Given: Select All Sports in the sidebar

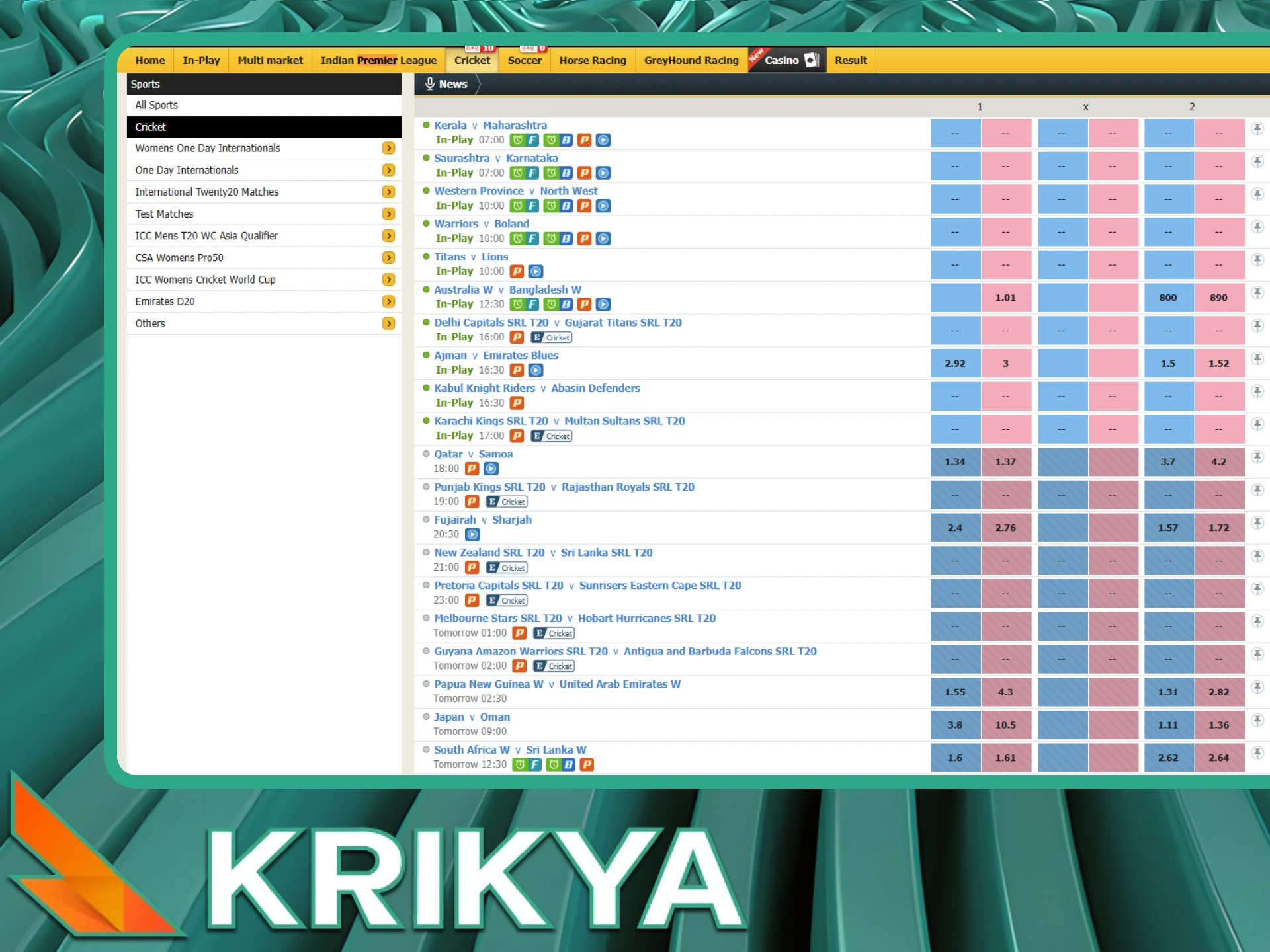Looking at the screenshot, I should pyautogui.click(x=157, y=105).
